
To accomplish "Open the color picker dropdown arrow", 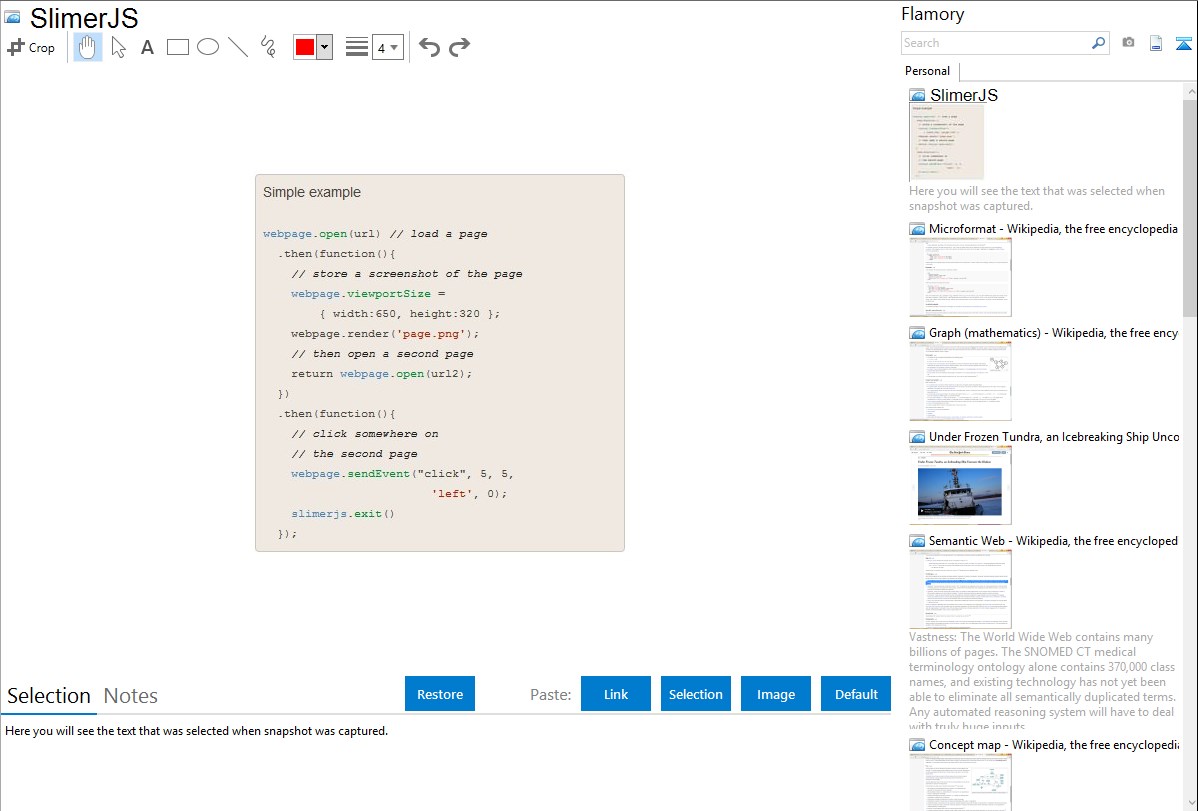I will pyautogui.click(x=324, y=47).
